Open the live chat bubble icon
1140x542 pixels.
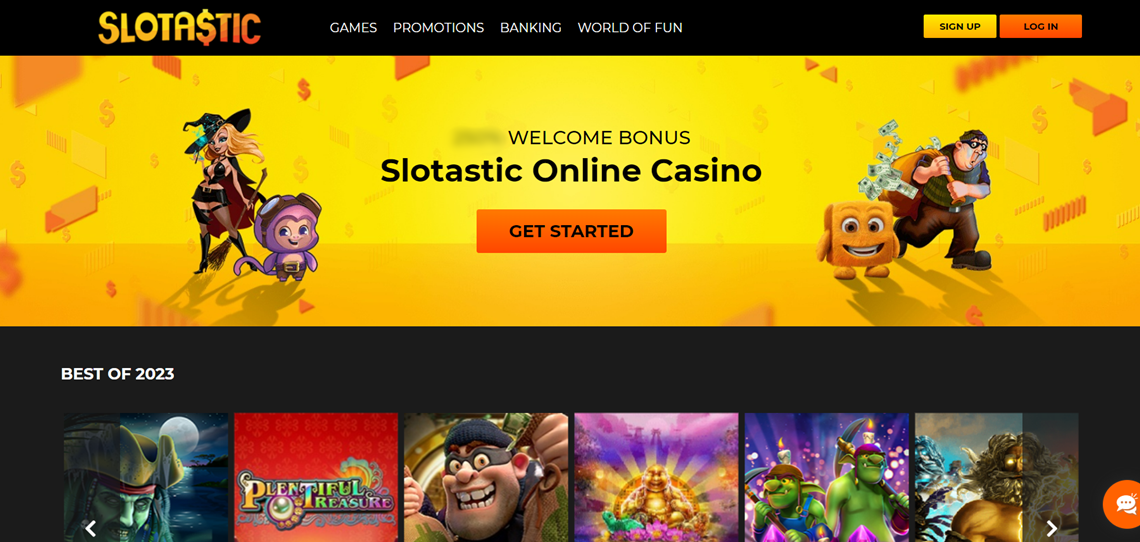(x=1123, y=504)
